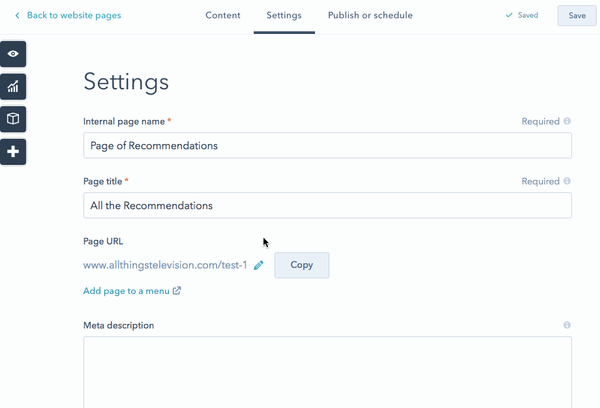
Task: Open the page preview eye icon
Action: 13,54
